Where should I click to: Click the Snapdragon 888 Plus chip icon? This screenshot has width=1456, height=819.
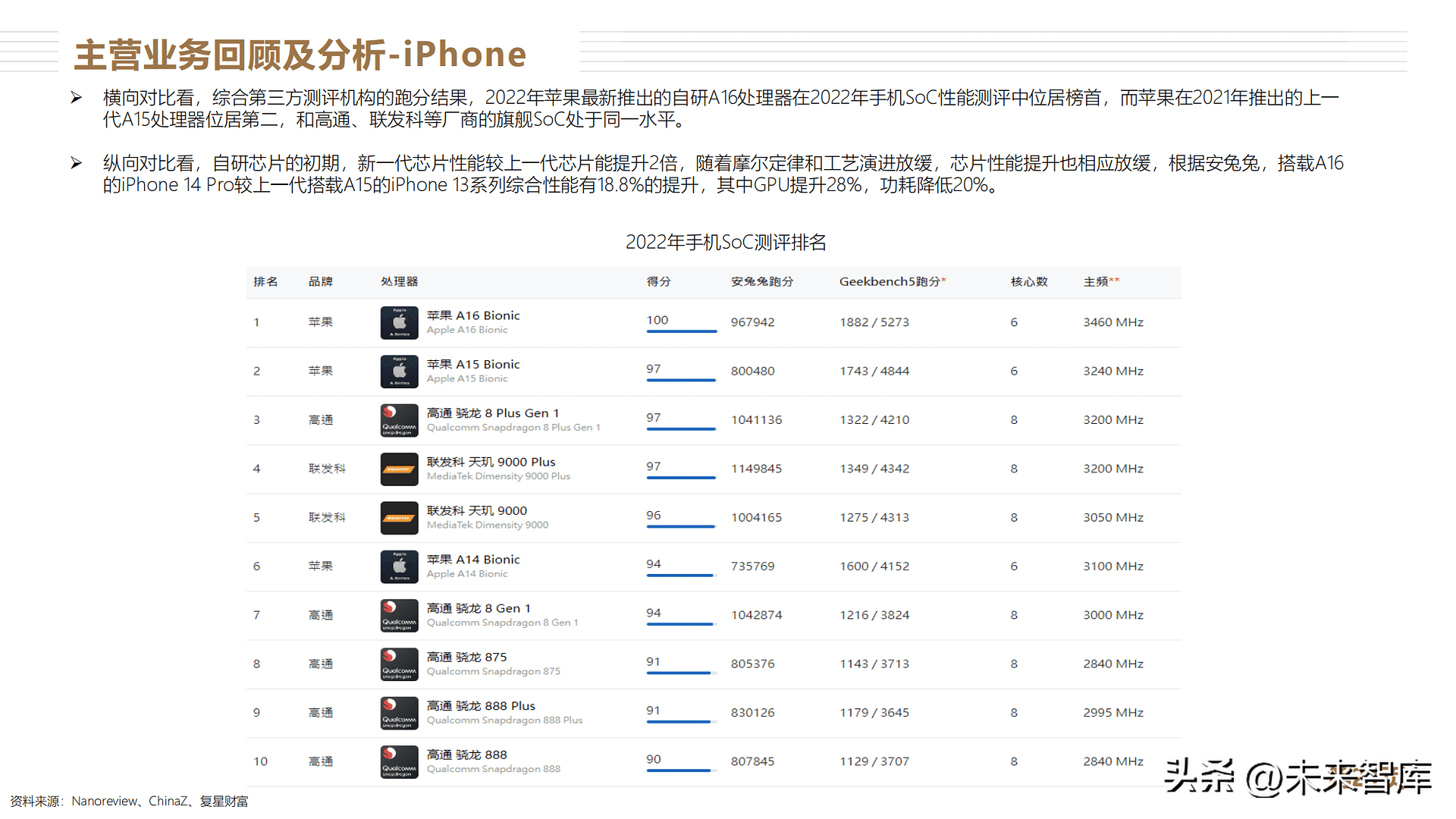399,713
